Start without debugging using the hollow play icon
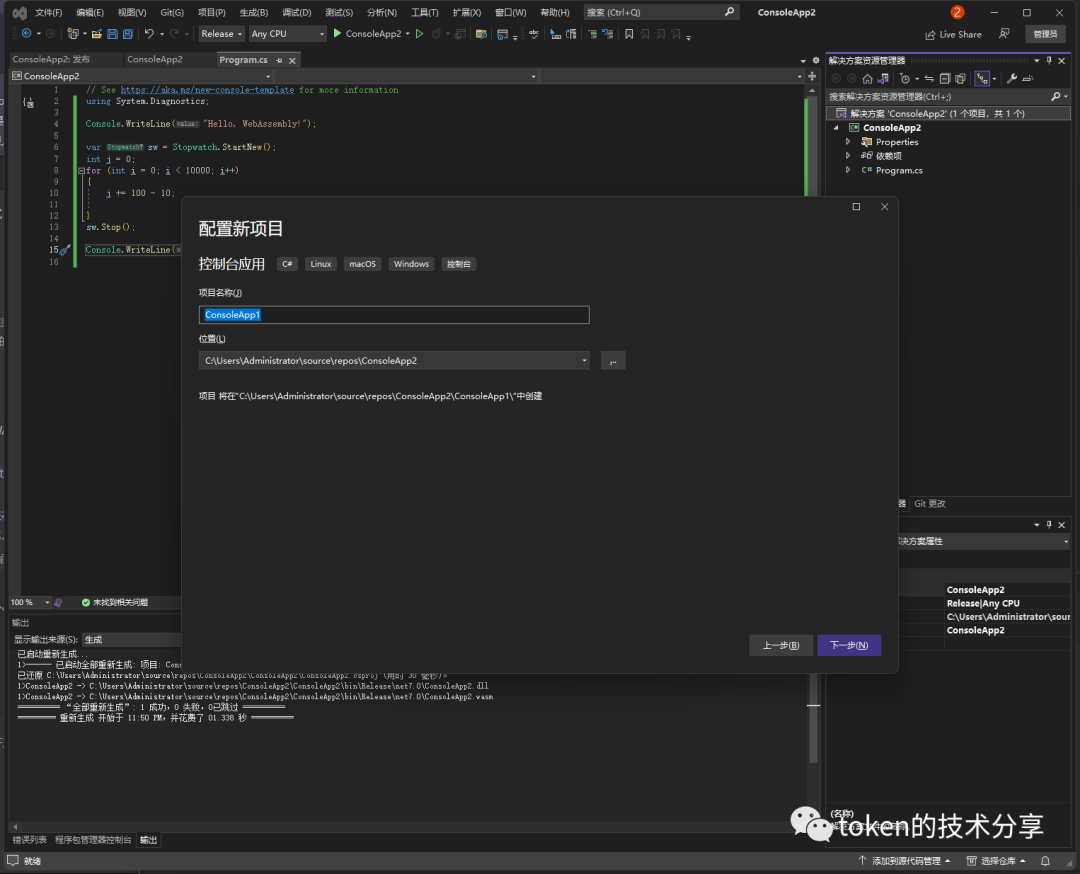Image resolution: width=1080 pixels, height=874 pixels. (419, 33)
